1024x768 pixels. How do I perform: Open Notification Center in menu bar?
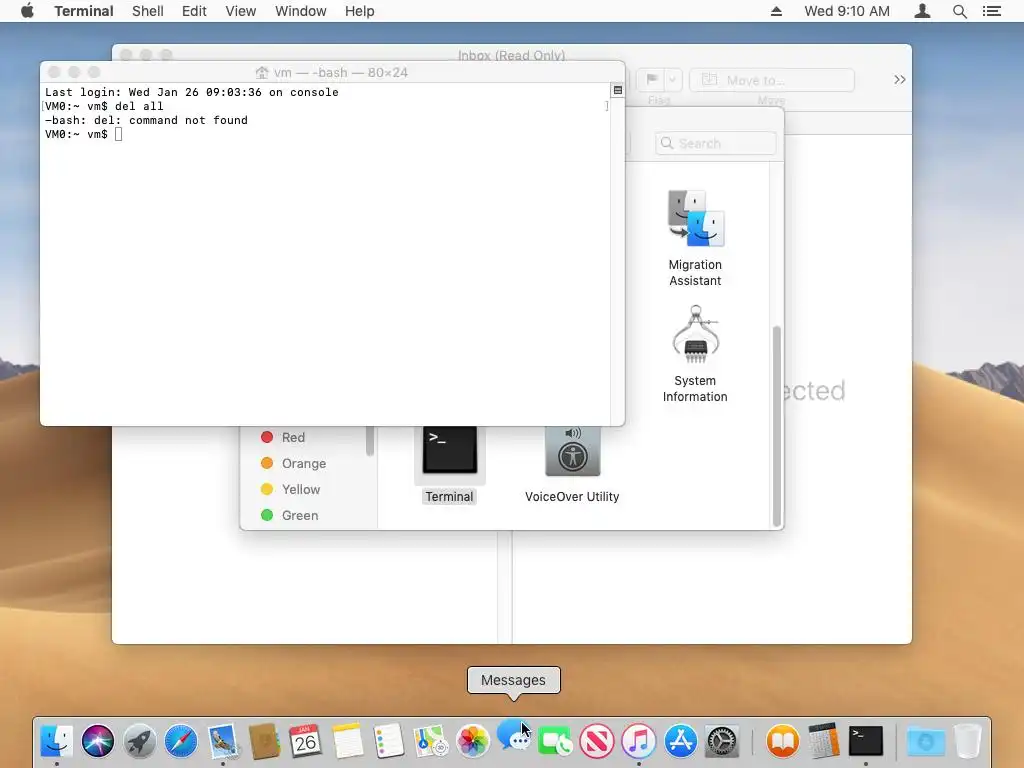(x=991, y=11)
